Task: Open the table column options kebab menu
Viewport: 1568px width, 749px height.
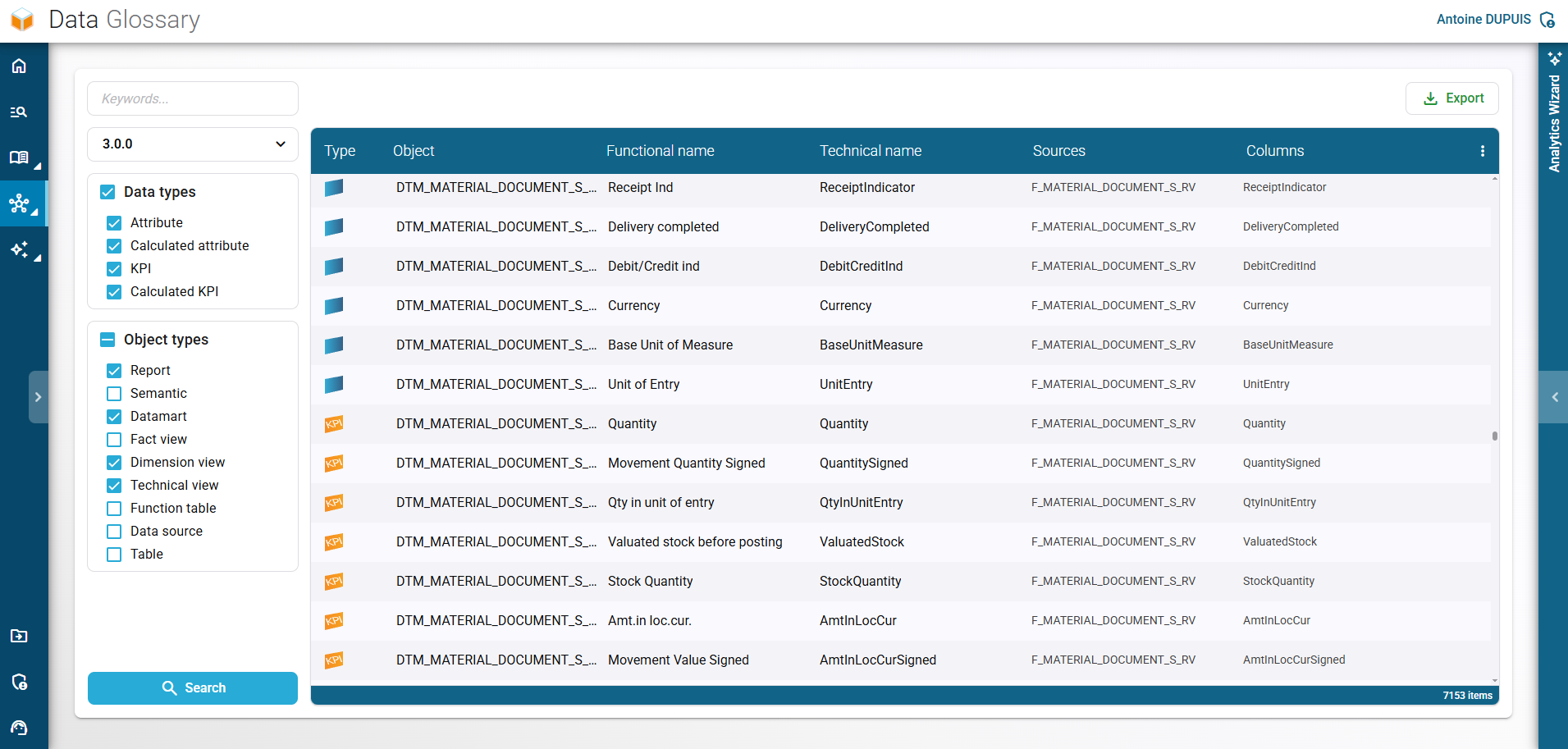Action: tap(1482, 151)
